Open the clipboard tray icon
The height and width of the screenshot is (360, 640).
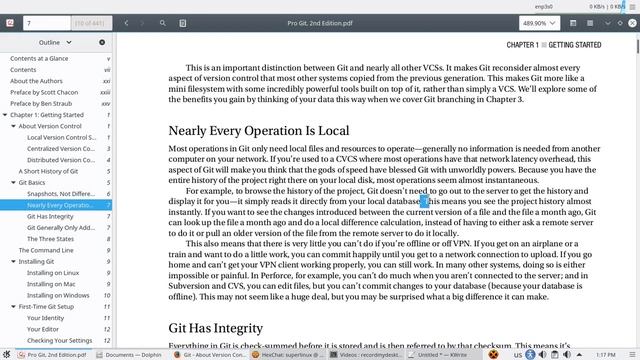554,354
